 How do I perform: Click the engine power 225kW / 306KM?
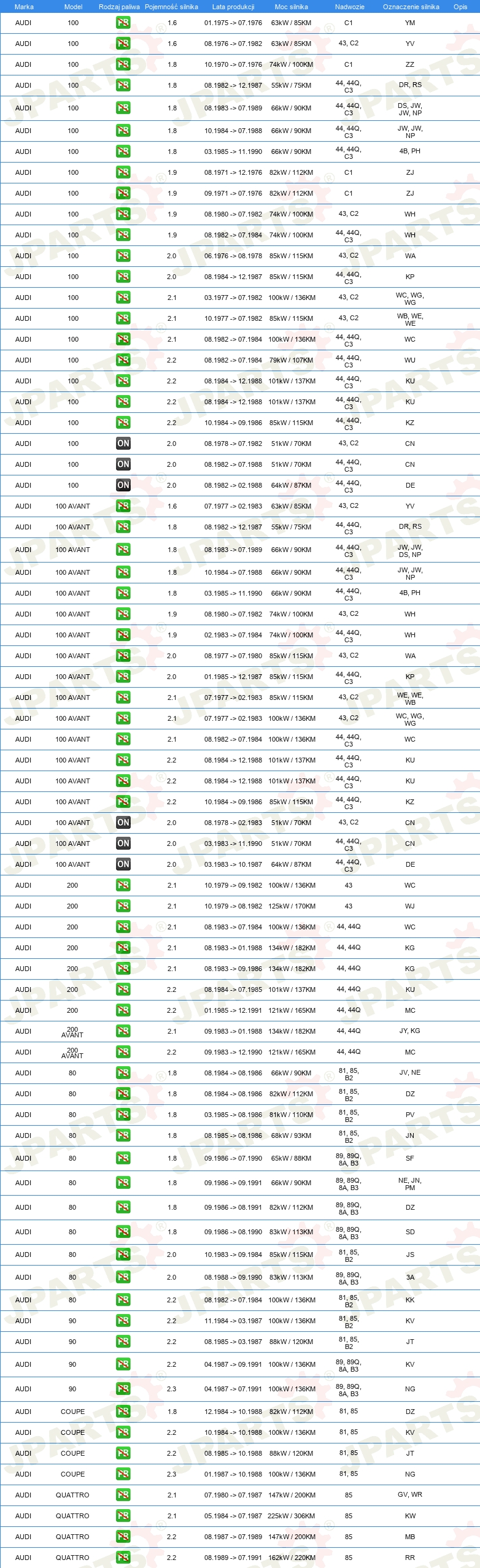[x=292, y=1516]
